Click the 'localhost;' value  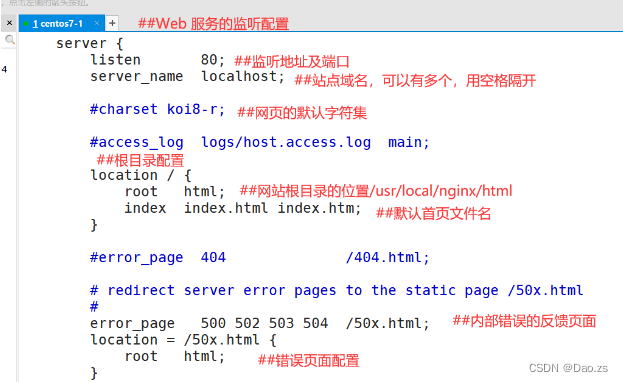pyautogui.click(x=242, y=76)
